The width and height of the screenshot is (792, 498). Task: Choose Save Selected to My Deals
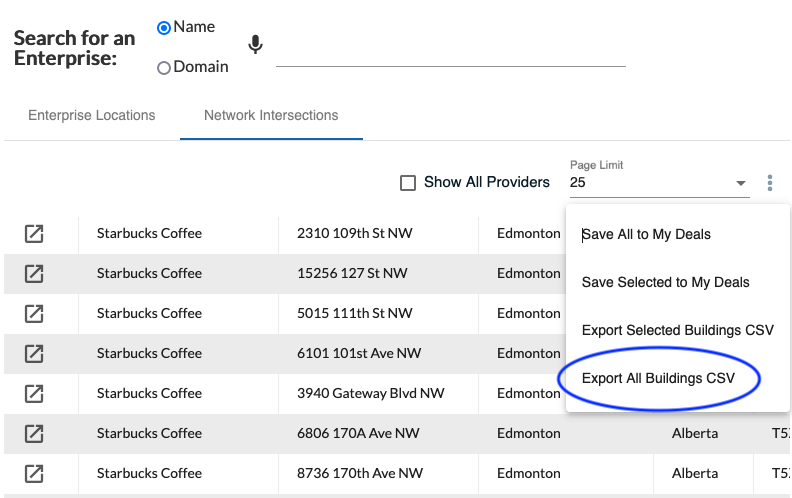click(x=665, y=282)
